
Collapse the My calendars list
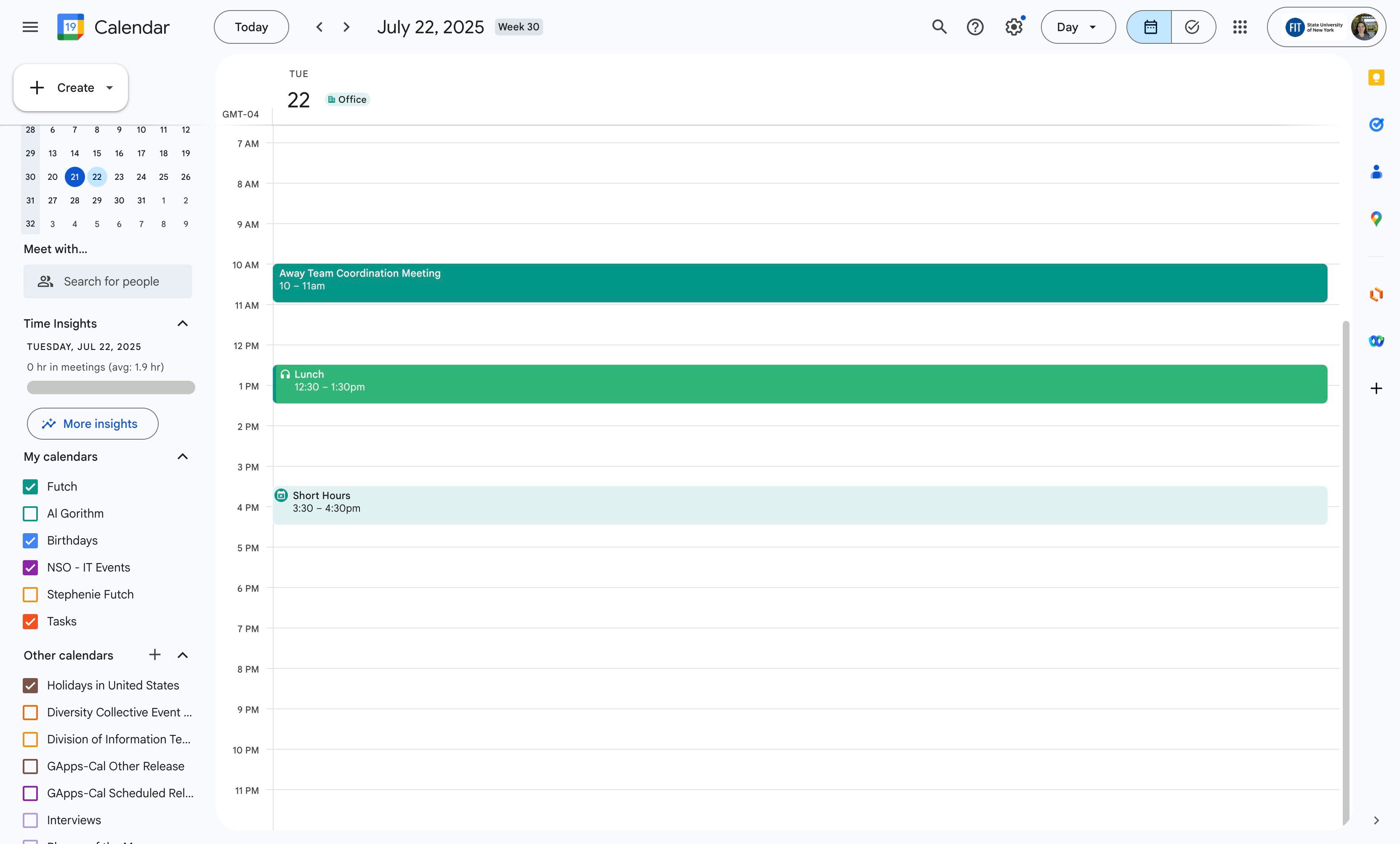(182, 457)
